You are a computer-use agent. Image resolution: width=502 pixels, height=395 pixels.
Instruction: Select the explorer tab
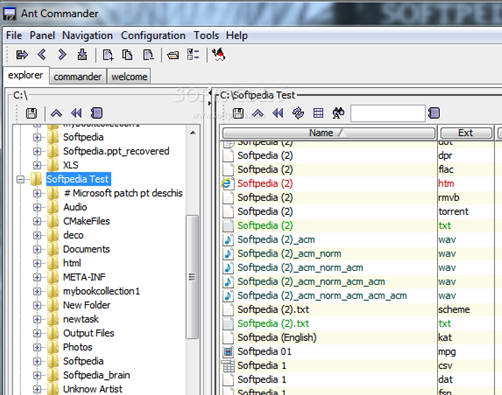click(x=26, y=75)
